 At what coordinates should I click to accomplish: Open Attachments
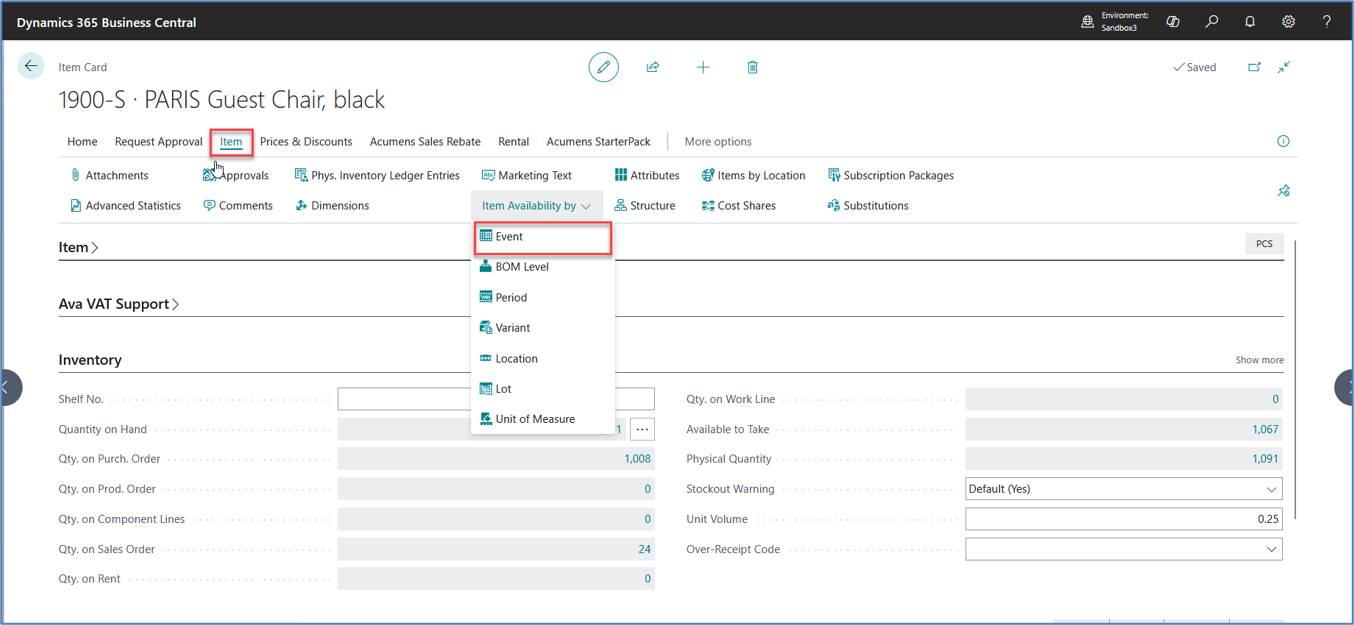tap(109, 175)
